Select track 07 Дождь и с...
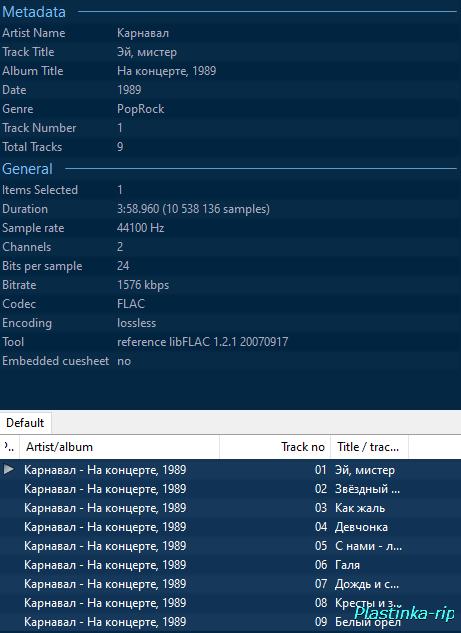This screenshot has height=633, width=461. click(230, 584)
